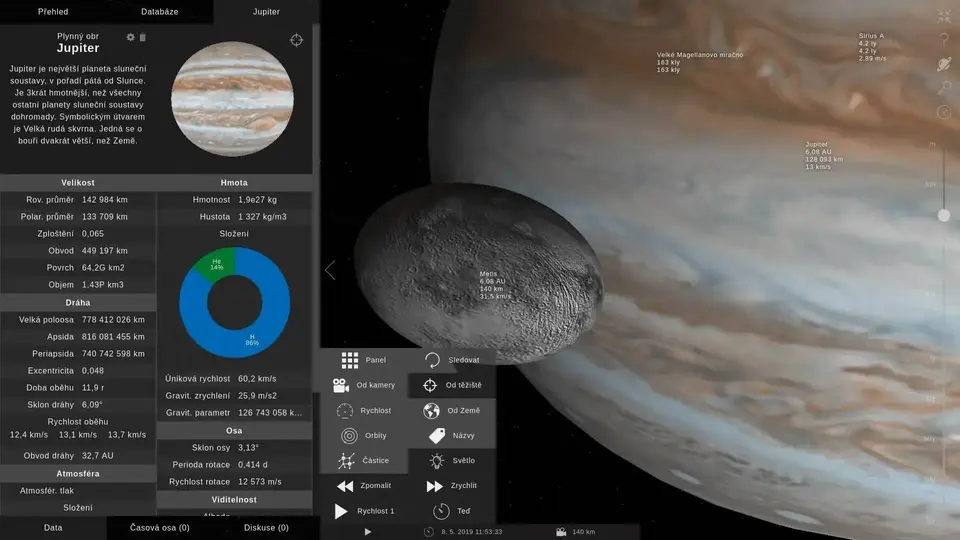960x540 pixels.
Task: Click Hustota value 1 327 kg/m3
Action: coord(262,217)
